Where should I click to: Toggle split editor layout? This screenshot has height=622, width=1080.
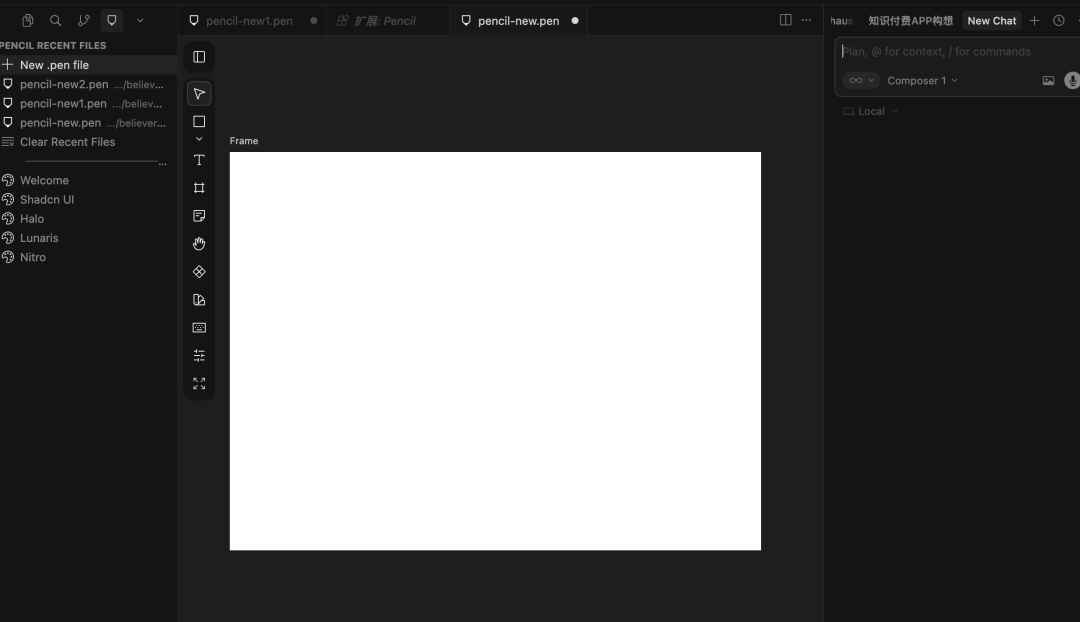coord(785,20)
